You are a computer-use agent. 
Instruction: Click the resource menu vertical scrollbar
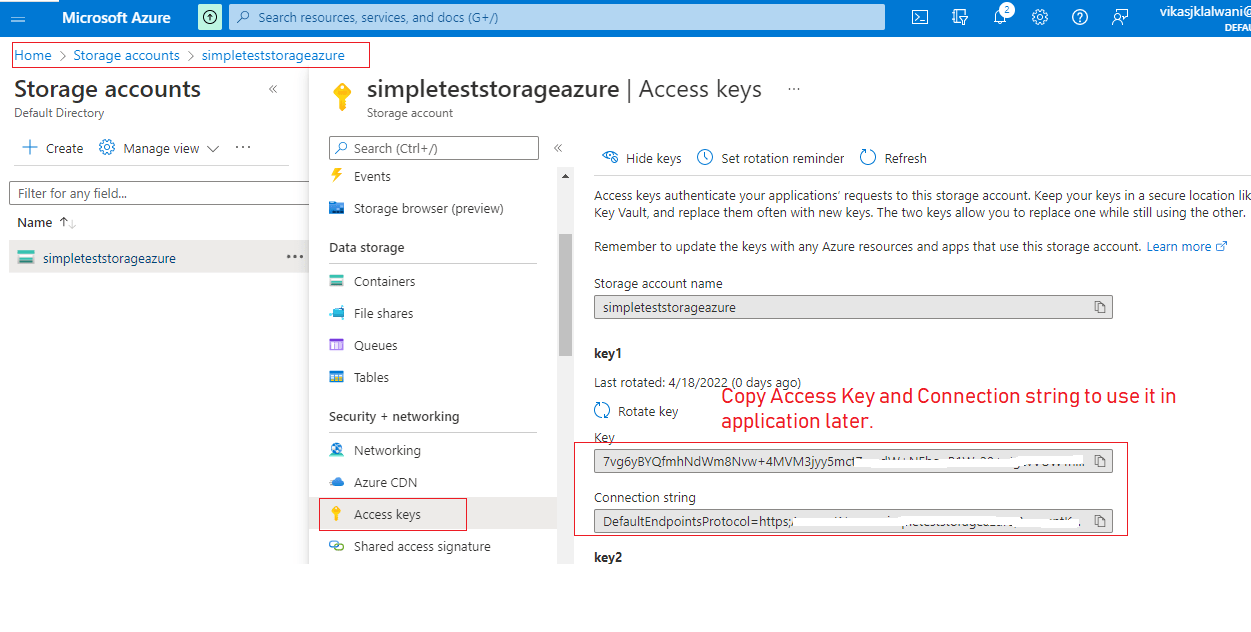pos(565,294)
